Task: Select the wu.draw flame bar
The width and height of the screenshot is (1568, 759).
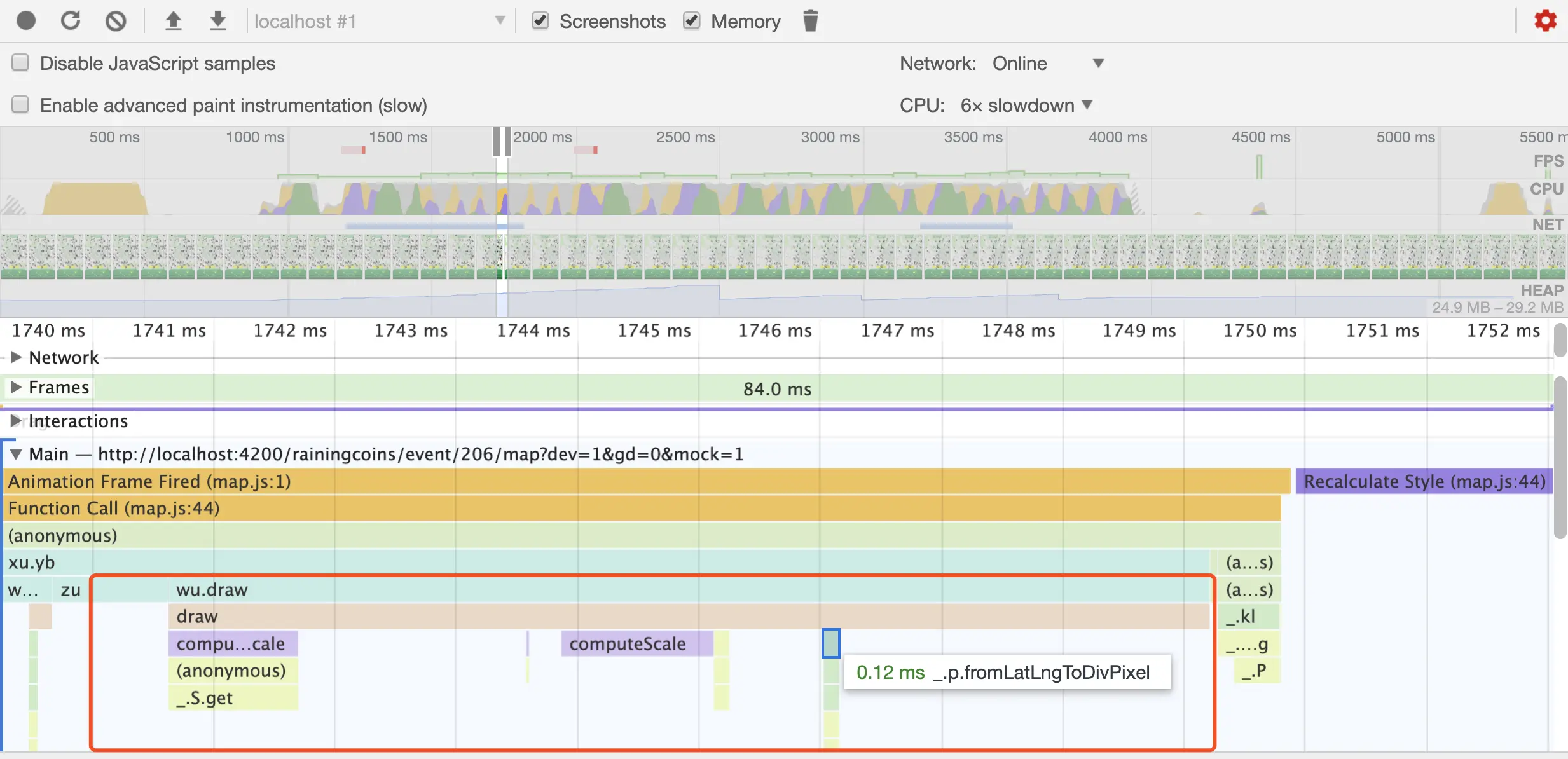Action: click(x=636, y=590)
